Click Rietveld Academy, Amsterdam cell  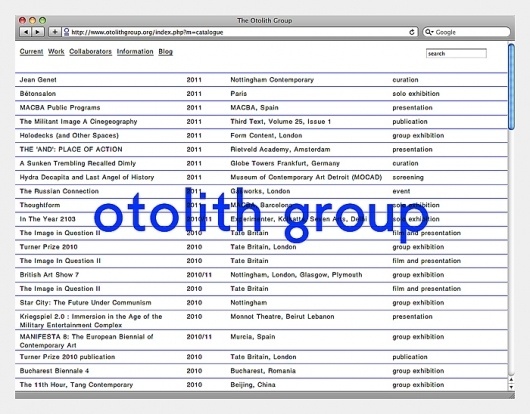pos(280,149)
